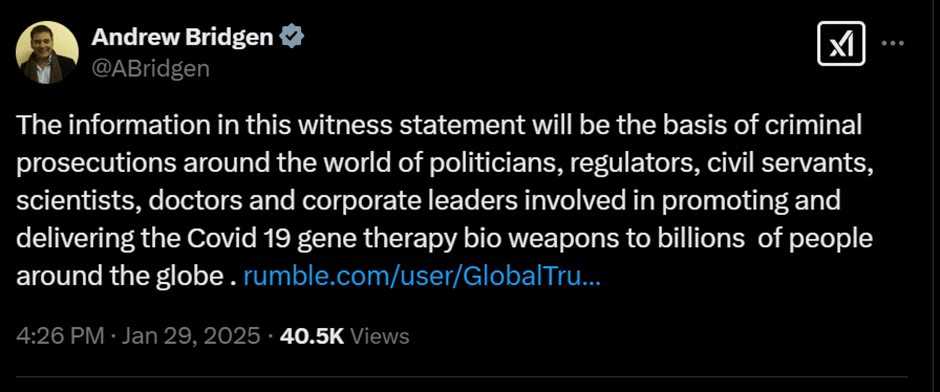Click the Views label beside 40.5K
This screenshot has height=392, width=940.
(x=379, y=336)
